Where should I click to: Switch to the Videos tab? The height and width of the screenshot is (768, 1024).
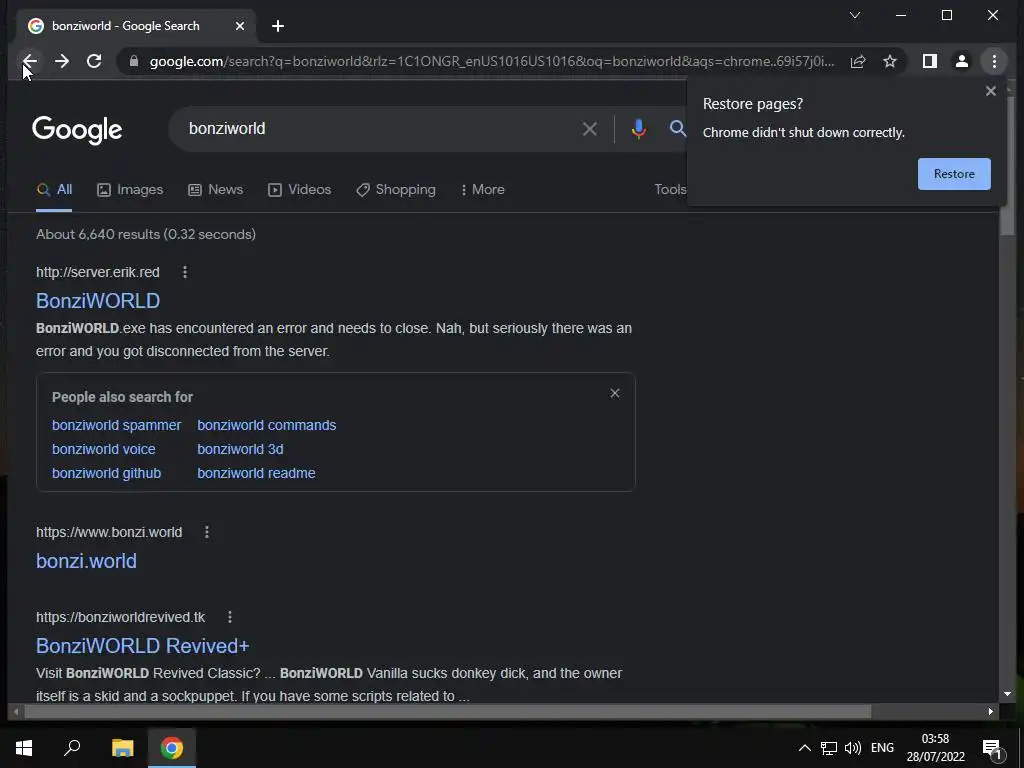click(300, 189)
